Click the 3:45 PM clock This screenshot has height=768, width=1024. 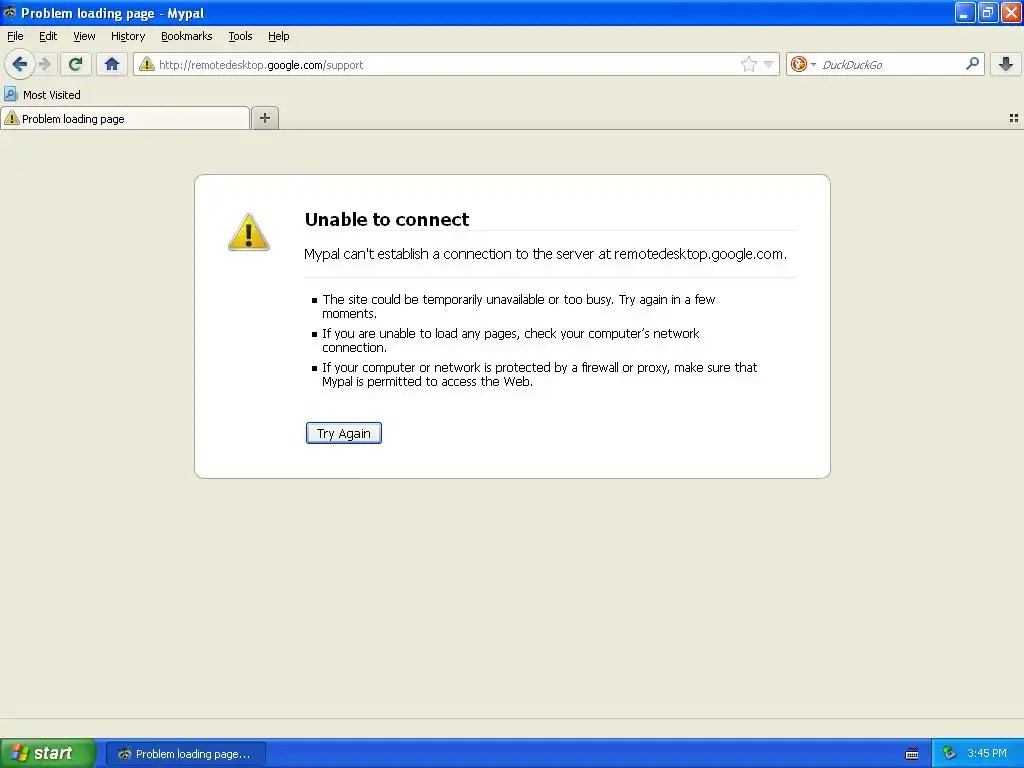[987, 753]
